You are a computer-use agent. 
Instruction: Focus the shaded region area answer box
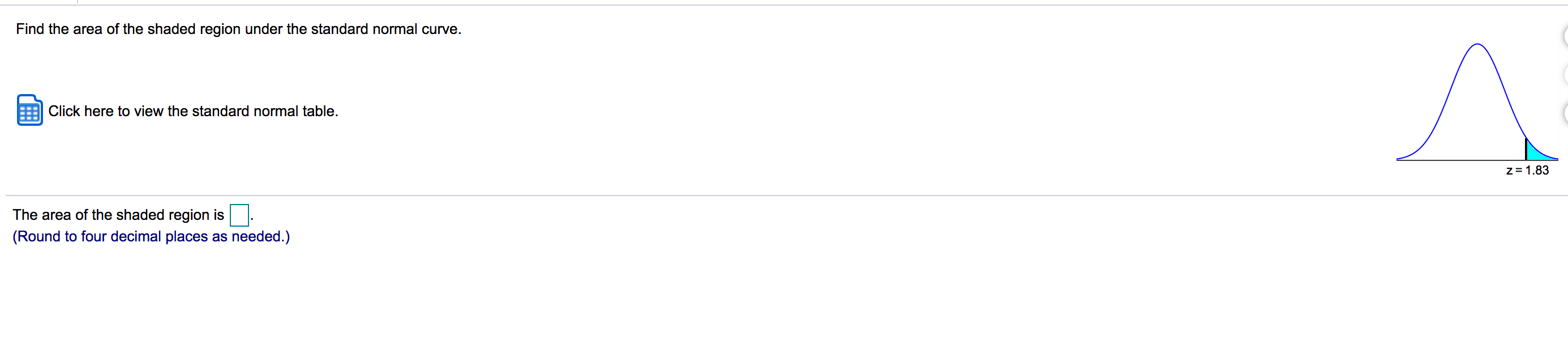pos(239,215)
